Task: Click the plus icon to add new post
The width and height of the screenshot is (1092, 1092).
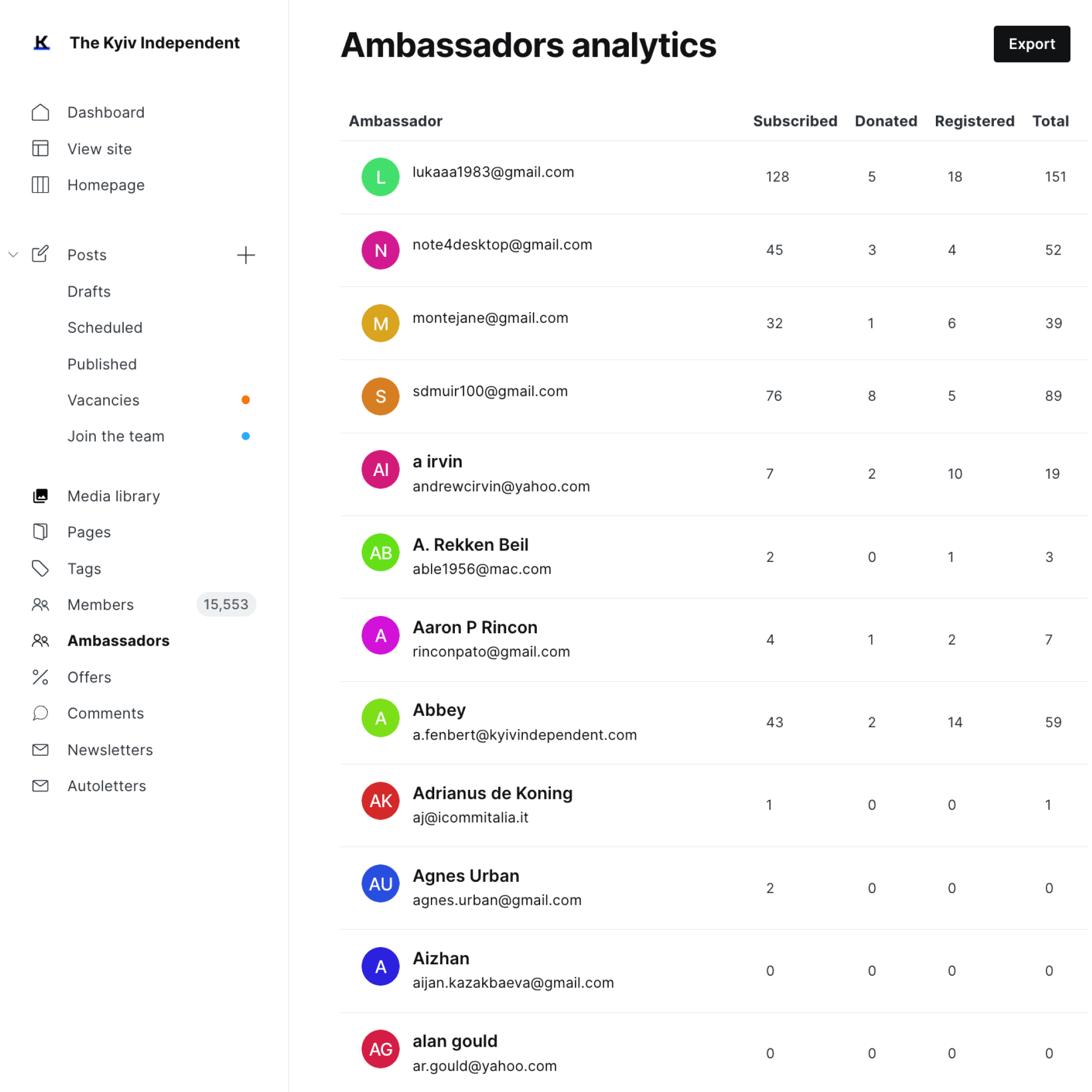Action: [245, 255]
